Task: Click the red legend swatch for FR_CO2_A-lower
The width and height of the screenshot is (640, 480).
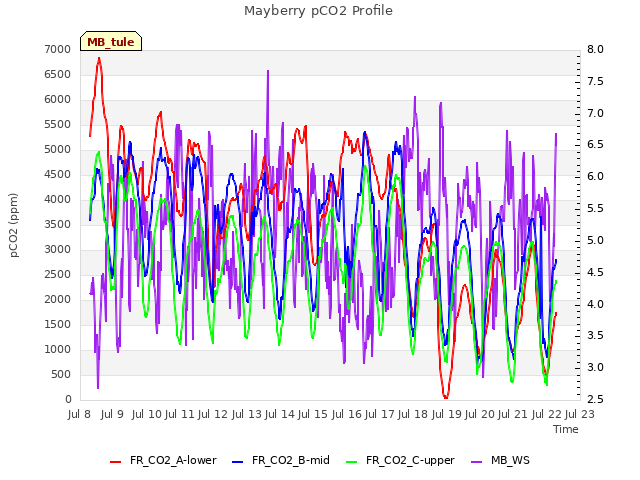Action: point(116,462)
